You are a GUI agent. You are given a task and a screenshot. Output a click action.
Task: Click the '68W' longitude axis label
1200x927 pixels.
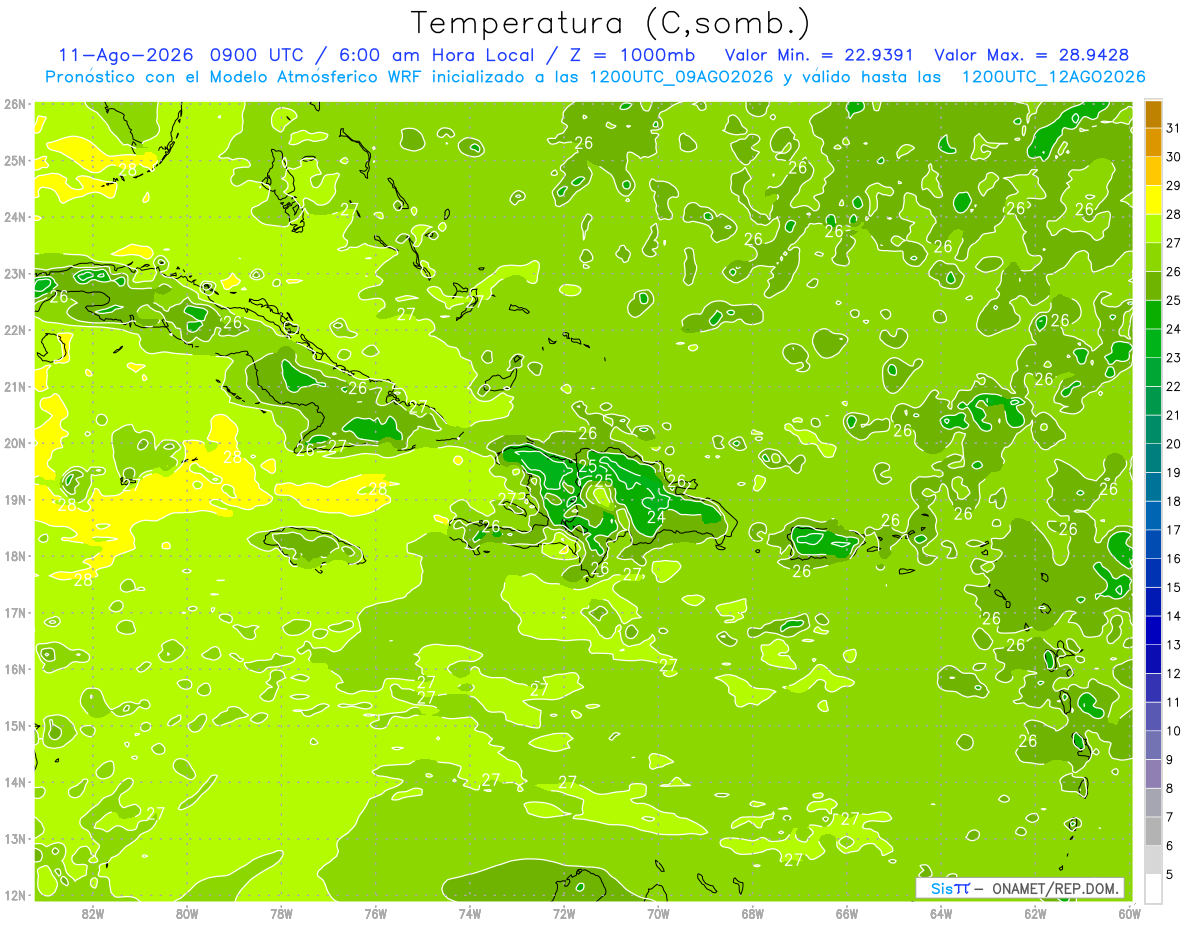click(753, 914)
